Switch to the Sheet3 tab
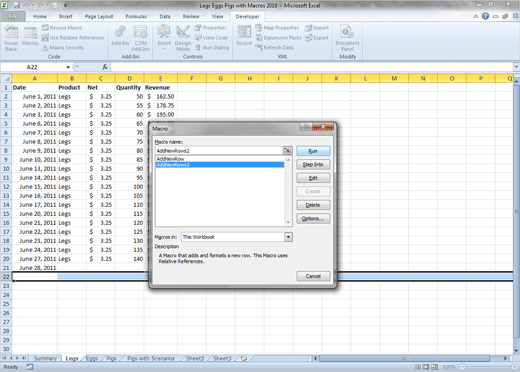This screenshot has height=372, width=520. [222, 358]
